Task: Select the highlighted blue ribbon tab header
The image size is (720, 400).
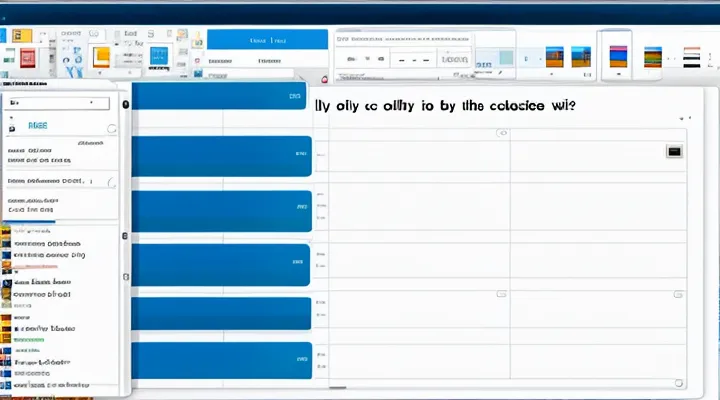Action: (x=265, y=42)
